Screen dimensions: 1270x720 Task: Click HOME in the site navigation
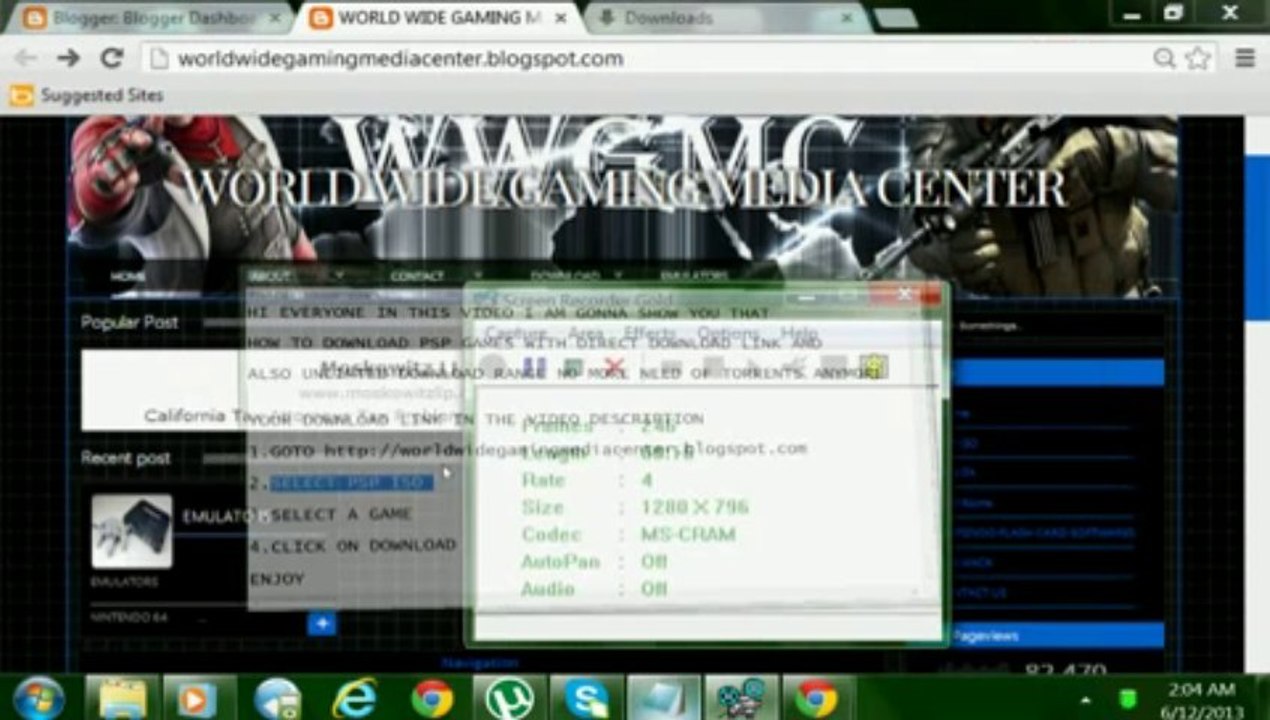click(x=127, y=276)
